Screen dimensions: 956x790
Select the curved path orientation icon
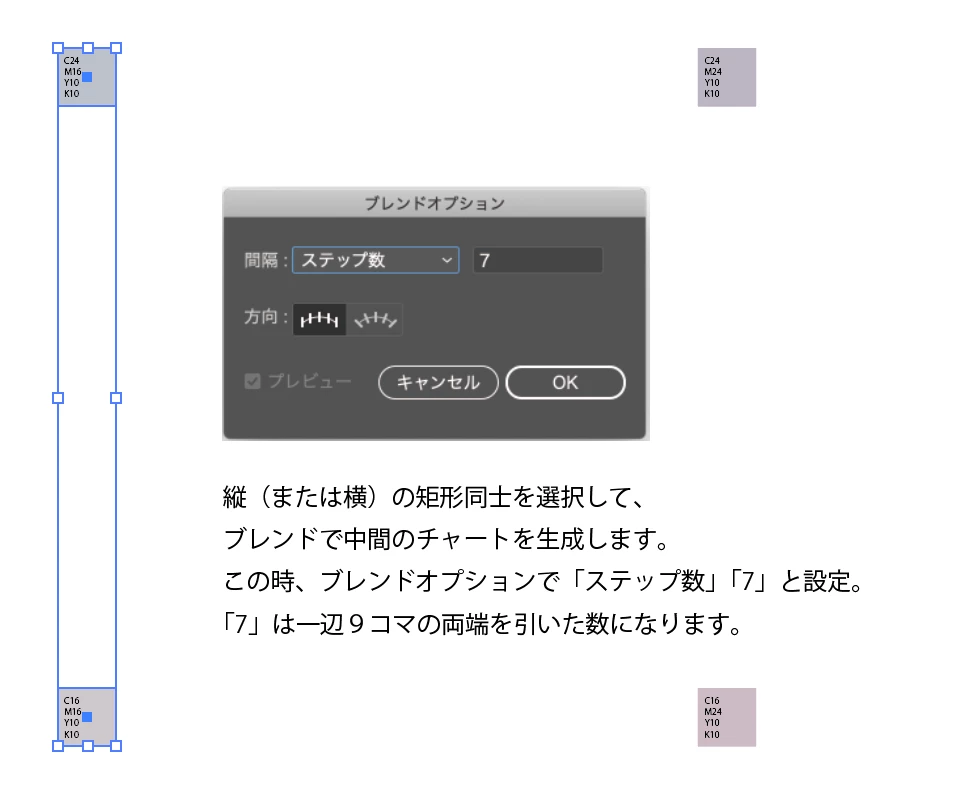[374, 319]
